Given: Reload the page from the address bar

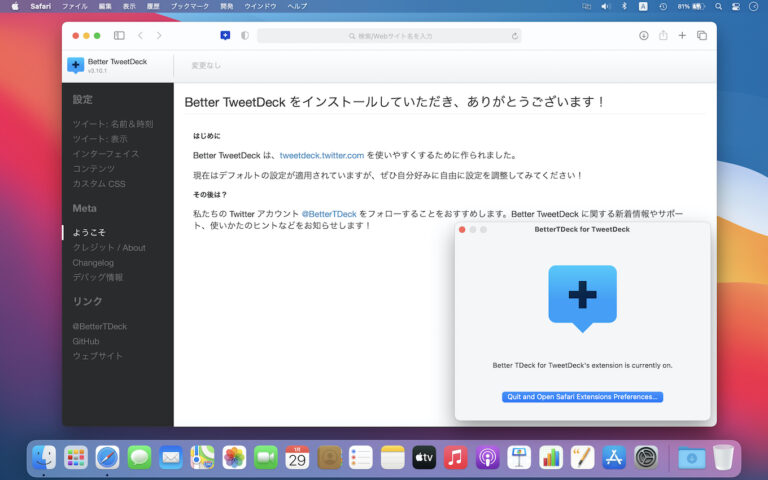Looking at the screenshot, I should 515,36.
